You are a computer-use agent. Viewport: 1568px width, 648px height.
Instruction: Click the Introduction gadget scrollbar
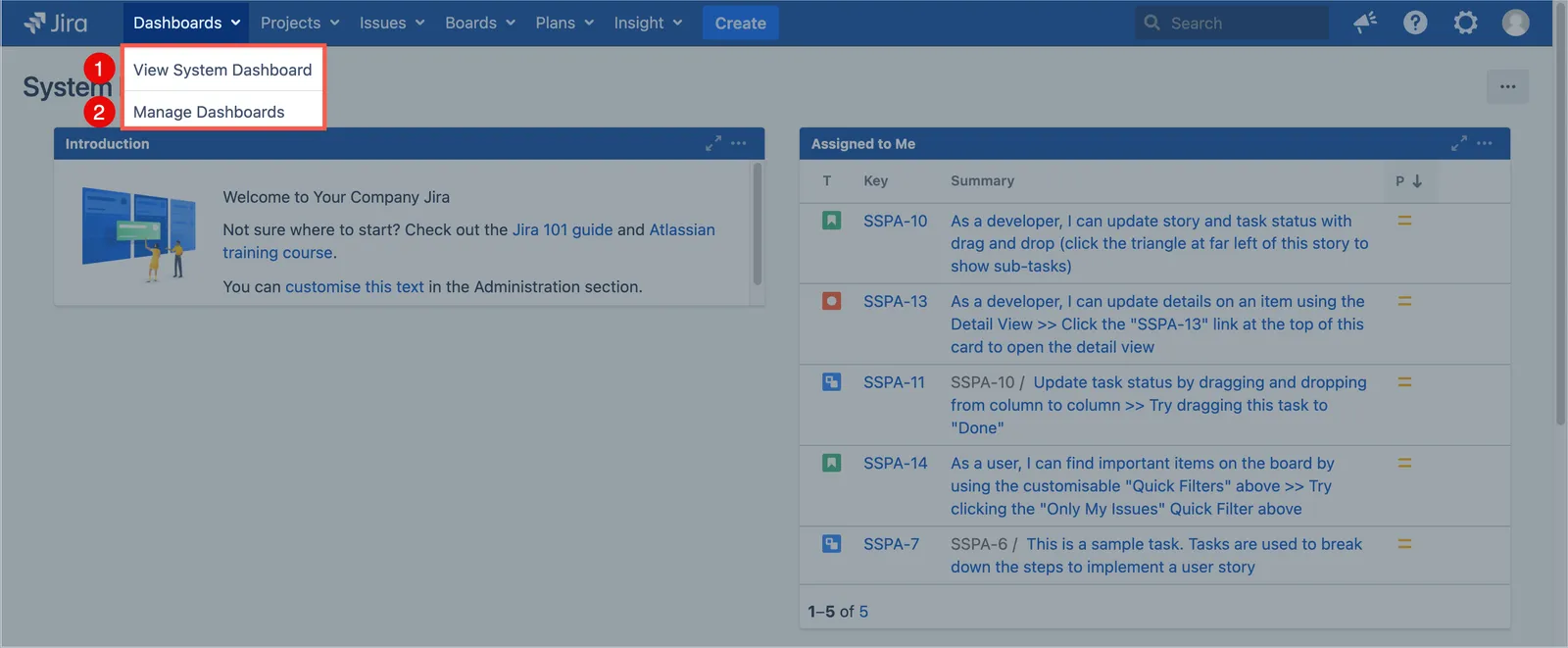pyautogui.click(x=757, y=224)
